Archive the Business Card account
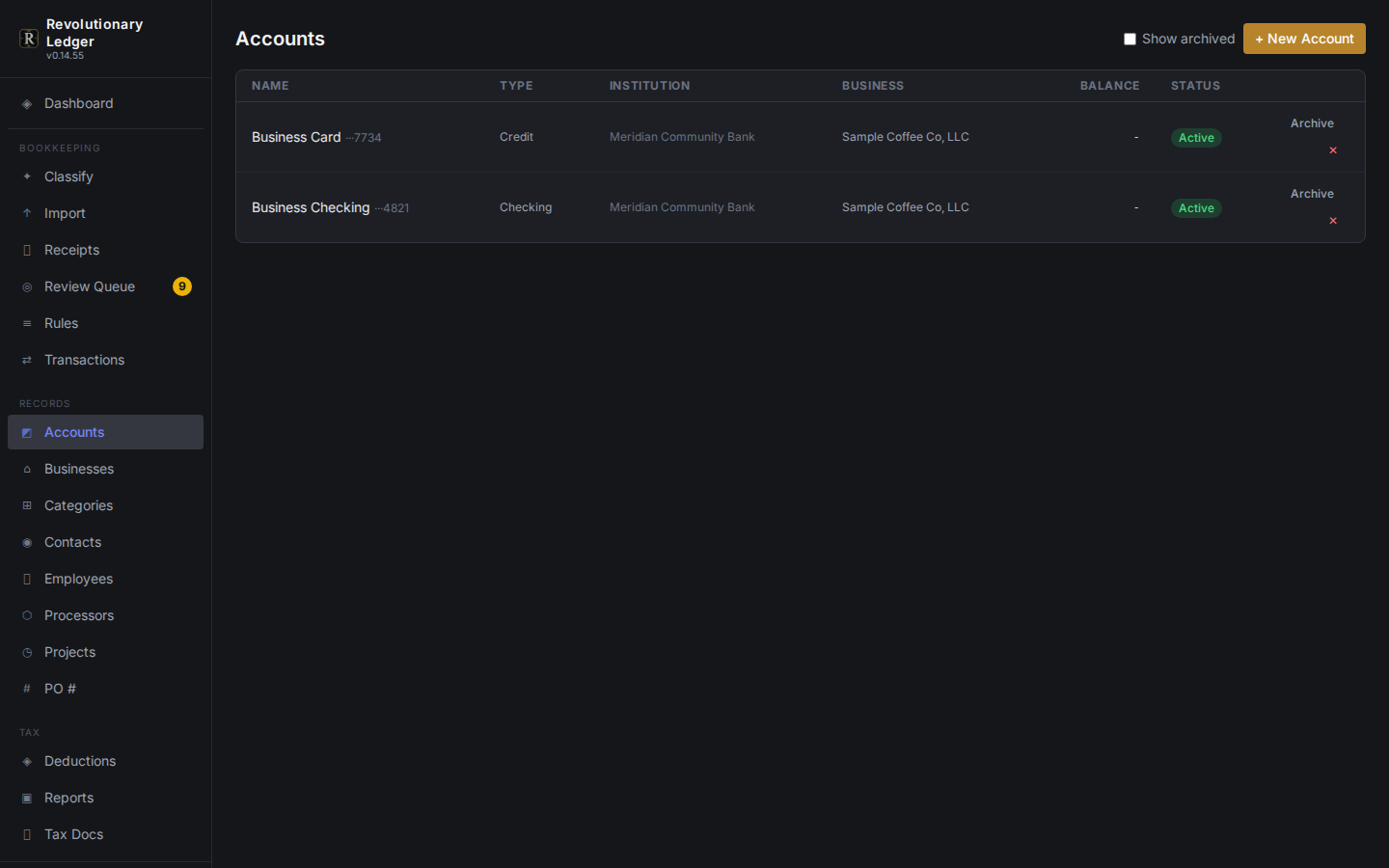1389x868 pixels. click(1312, 123)
